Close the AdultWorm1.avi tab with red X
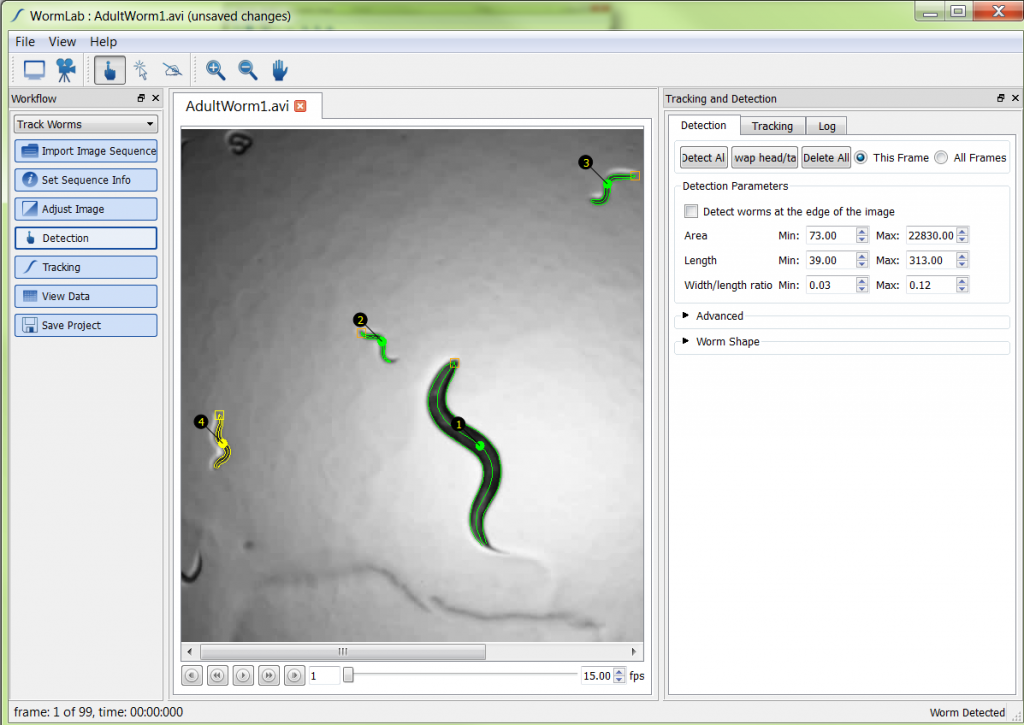Image resolution: width=1024 pixels, height=725 pixels. [x=300, y=106]
